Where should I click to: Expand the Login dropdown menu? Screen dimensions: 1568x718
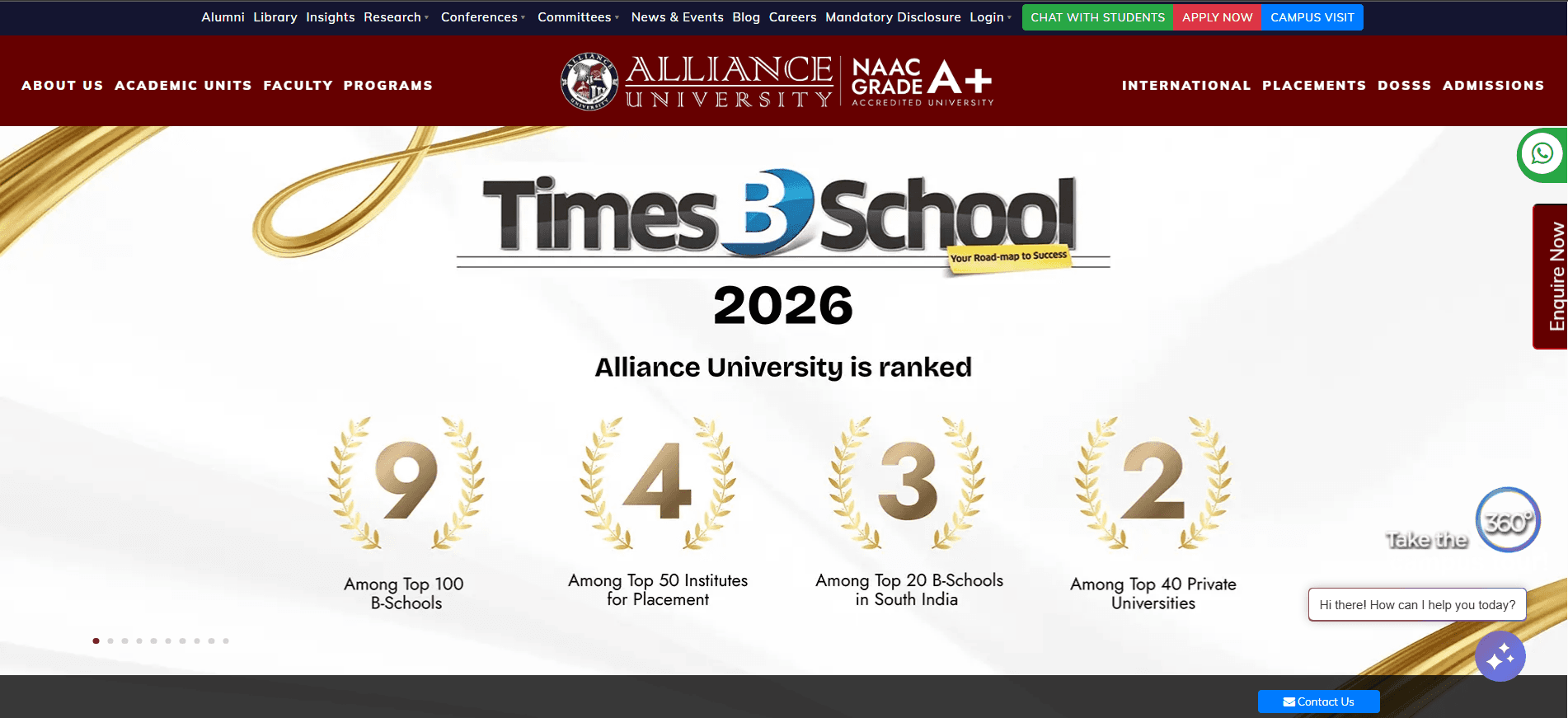[991, 17]
